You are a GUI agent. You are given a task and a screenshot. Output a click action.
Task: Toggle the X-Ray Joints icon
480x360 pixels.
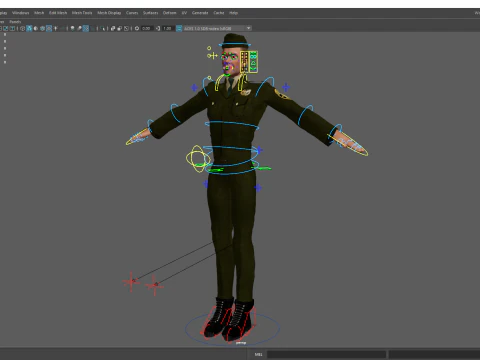[x=126, y=28]
